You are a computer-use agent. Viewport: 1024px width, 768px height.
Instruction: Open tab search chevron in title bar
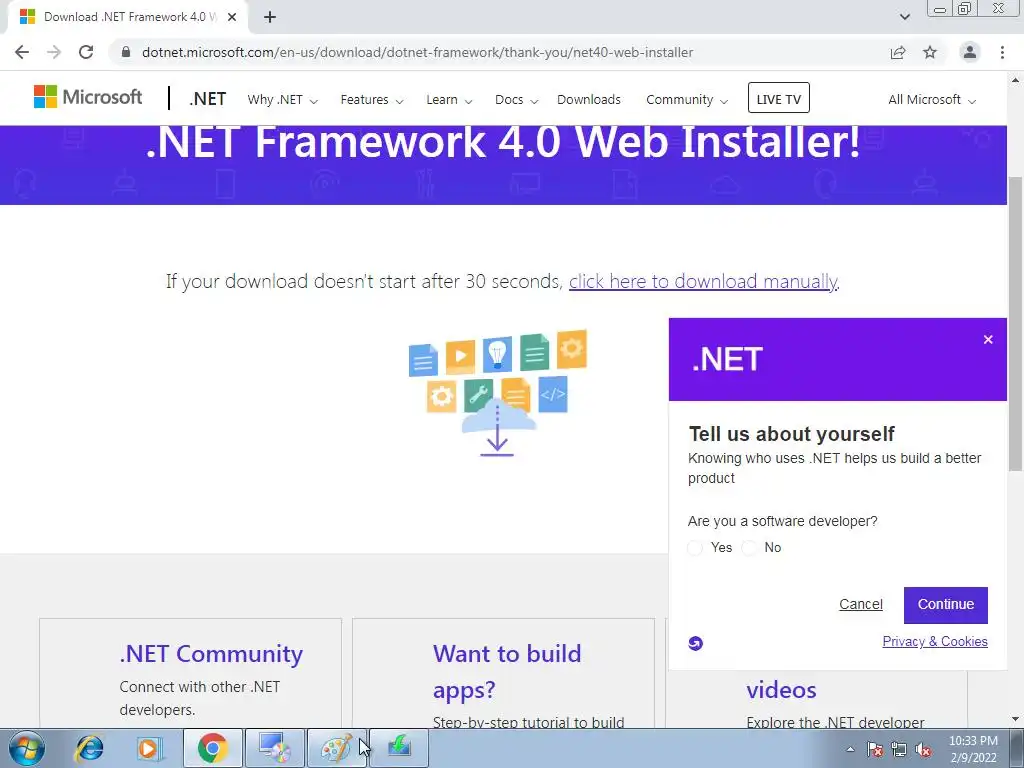coord(904,17)
